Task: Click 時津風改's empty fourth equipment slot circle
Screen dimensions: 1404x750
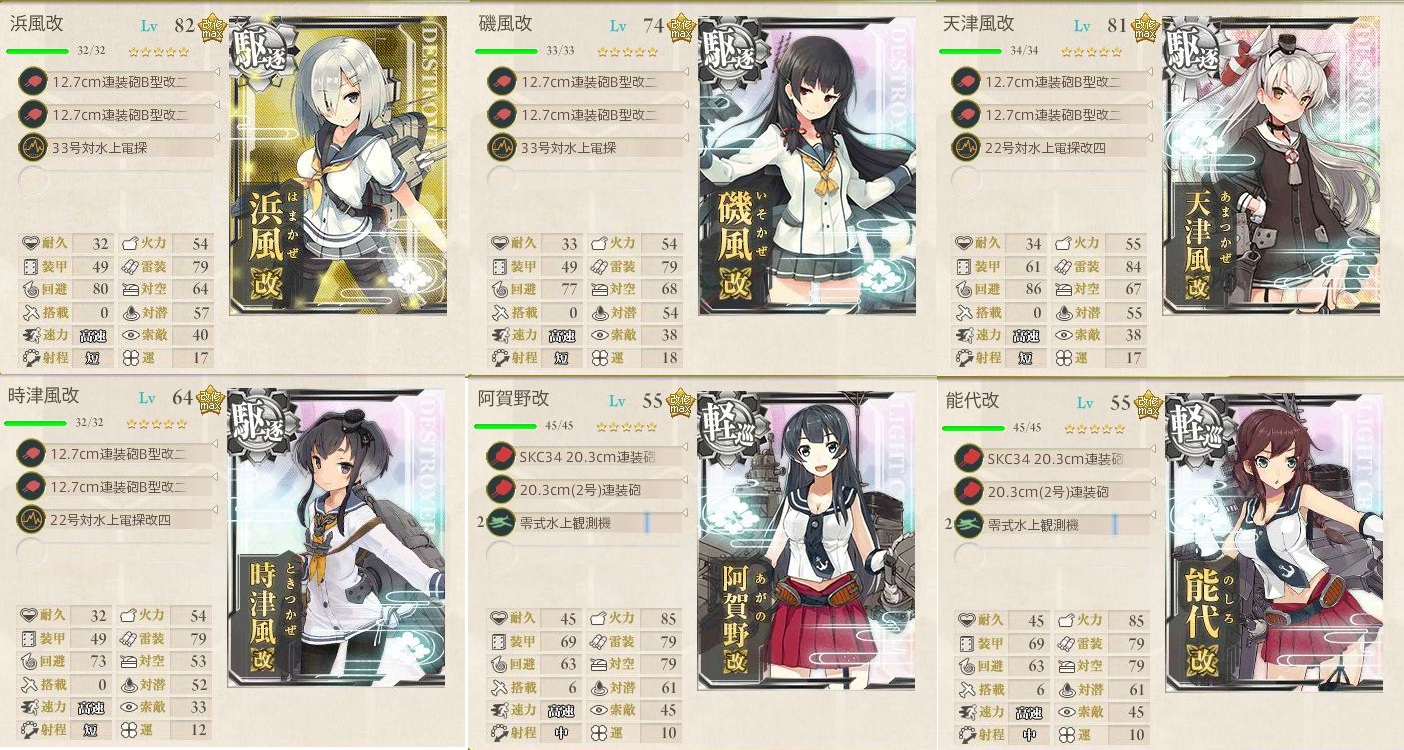Action: click(x=33, y=553)
